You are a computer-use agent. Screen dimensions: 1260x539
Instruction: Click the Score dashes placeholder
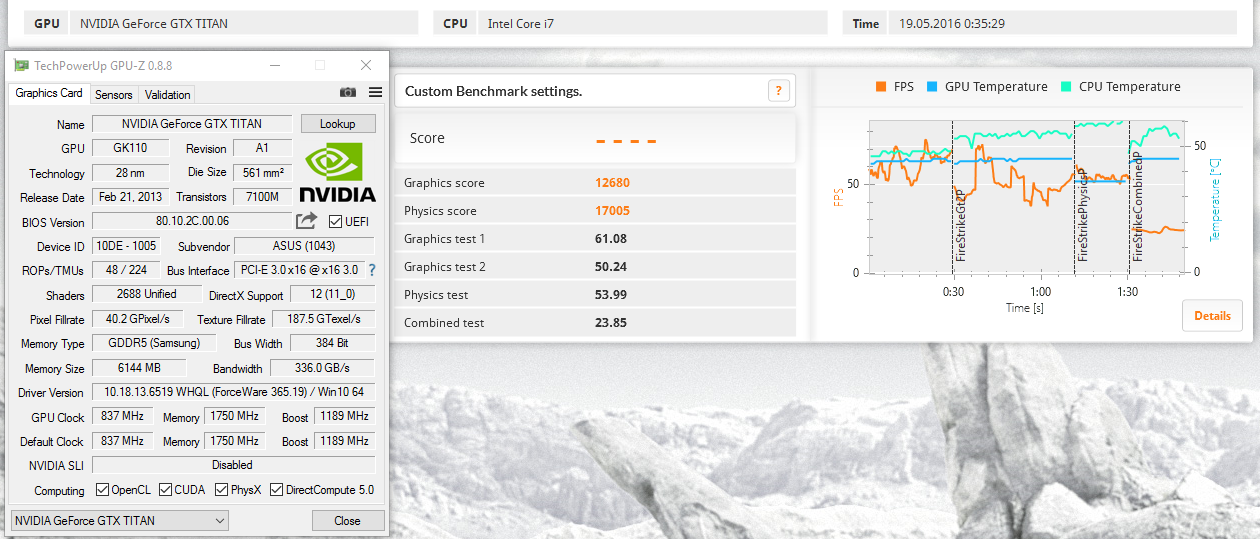click(x=626, y=139)
